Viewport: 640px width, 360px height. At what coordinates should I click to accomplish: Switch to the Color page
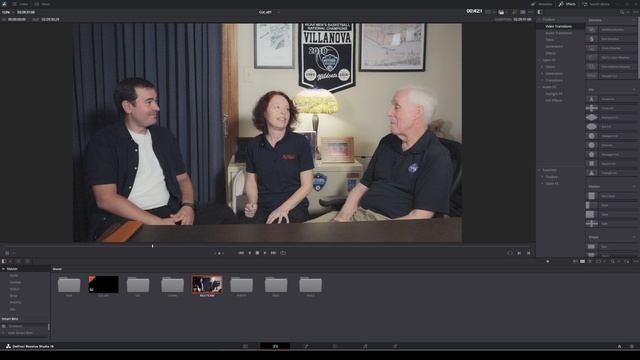pos(335,346)
